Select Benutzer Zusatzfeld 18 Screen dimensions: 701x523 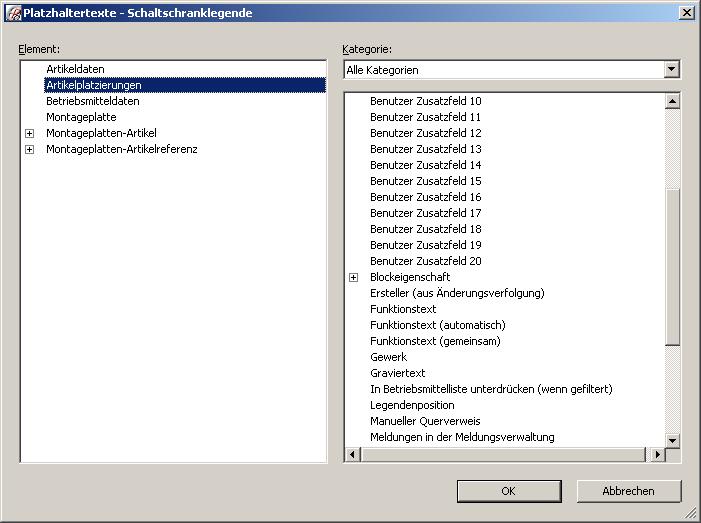tap(426, 229)
